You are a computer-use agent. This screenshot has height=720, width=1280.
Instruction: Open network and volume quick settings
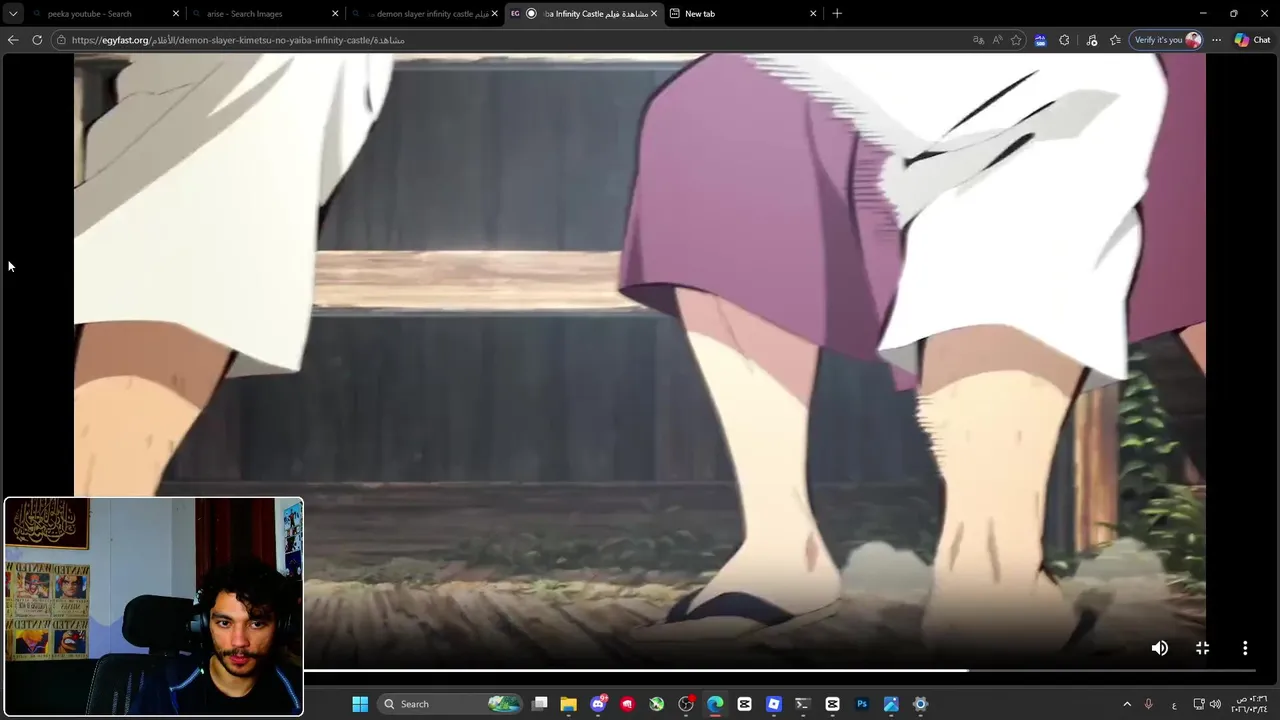1207,704
